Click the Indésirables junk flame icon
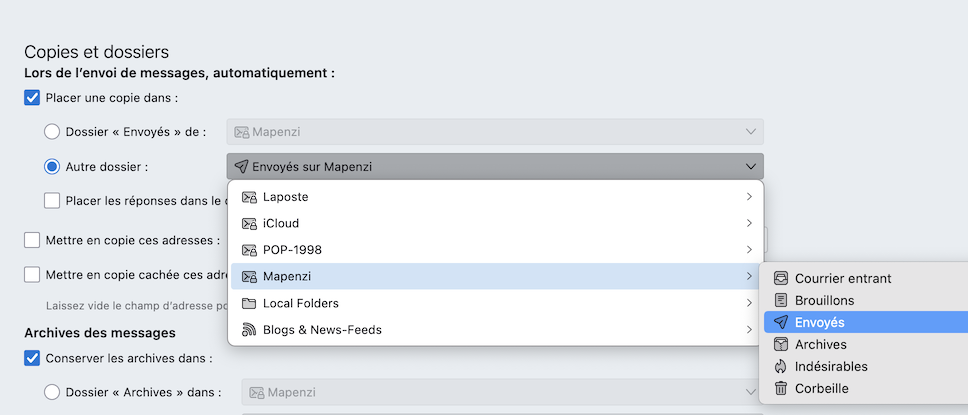This screenshot has width=968, height=415. pos(781,366)
